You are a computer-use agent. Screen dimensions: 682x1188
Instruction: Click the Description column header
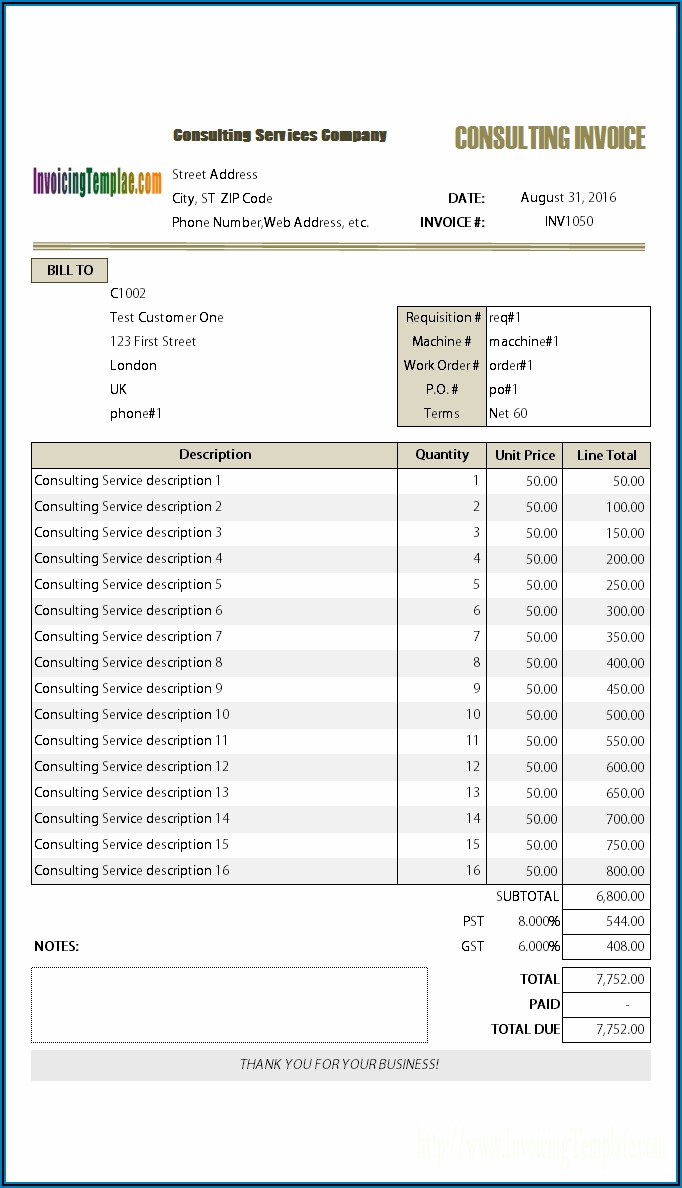pos(215,455)
